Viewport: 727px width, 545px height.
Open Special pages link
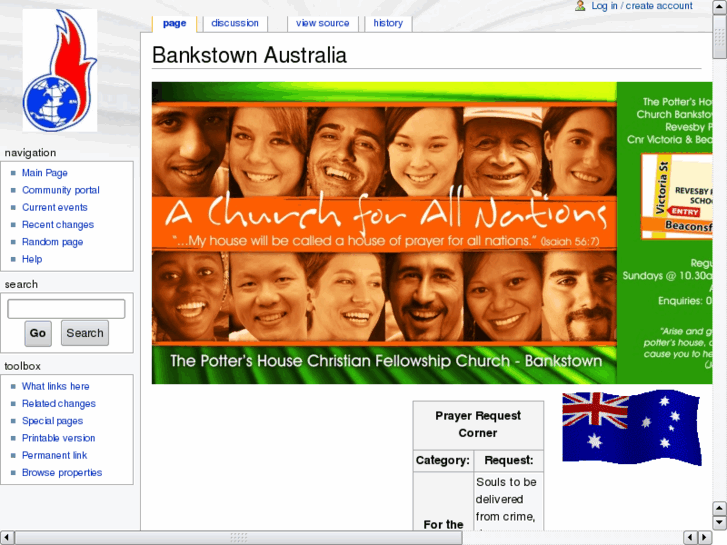point(52,421)
